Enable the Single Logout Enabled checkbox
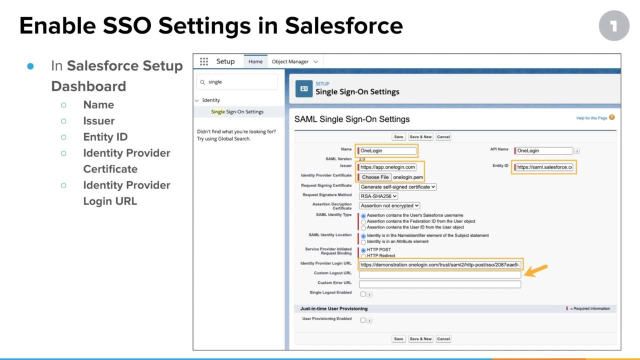The image size is (640, 360). click(363, 294)
